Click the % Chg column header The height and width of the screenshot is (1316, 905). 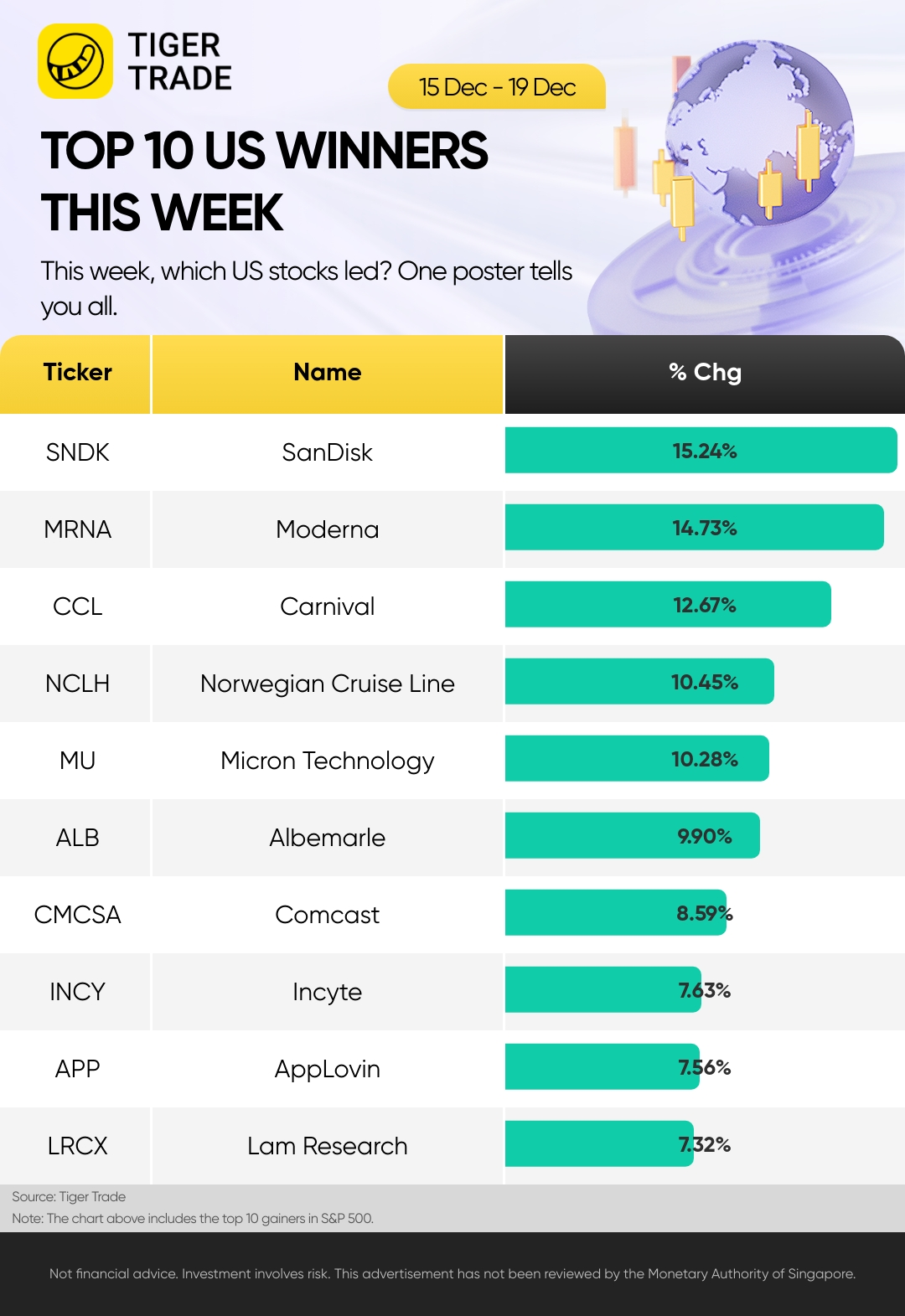704,373
